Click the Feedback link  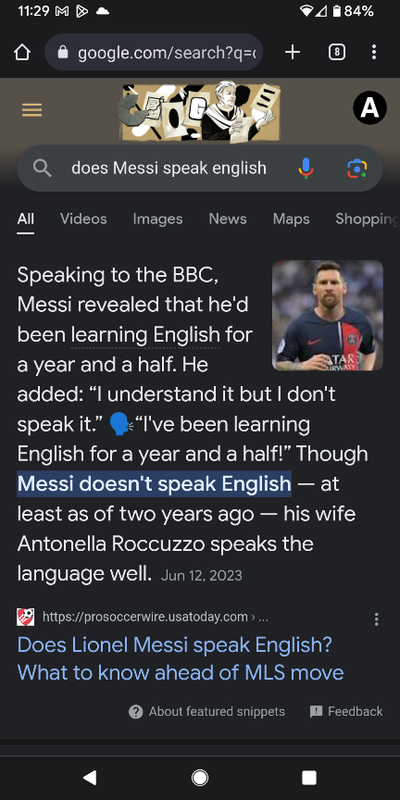click(x=346, y=711)
